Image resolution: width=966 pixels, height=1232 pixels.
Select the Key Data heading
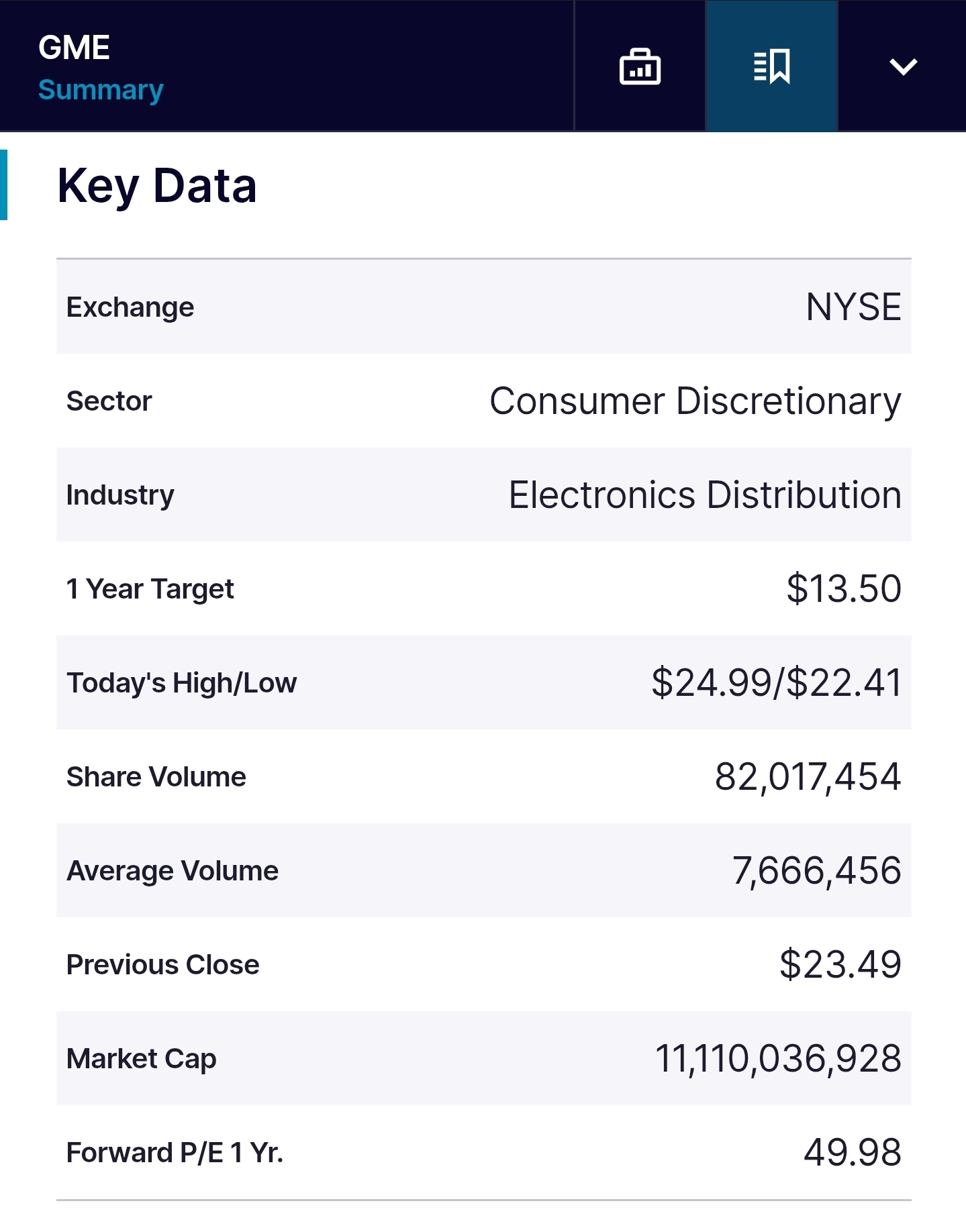point(157,186)
